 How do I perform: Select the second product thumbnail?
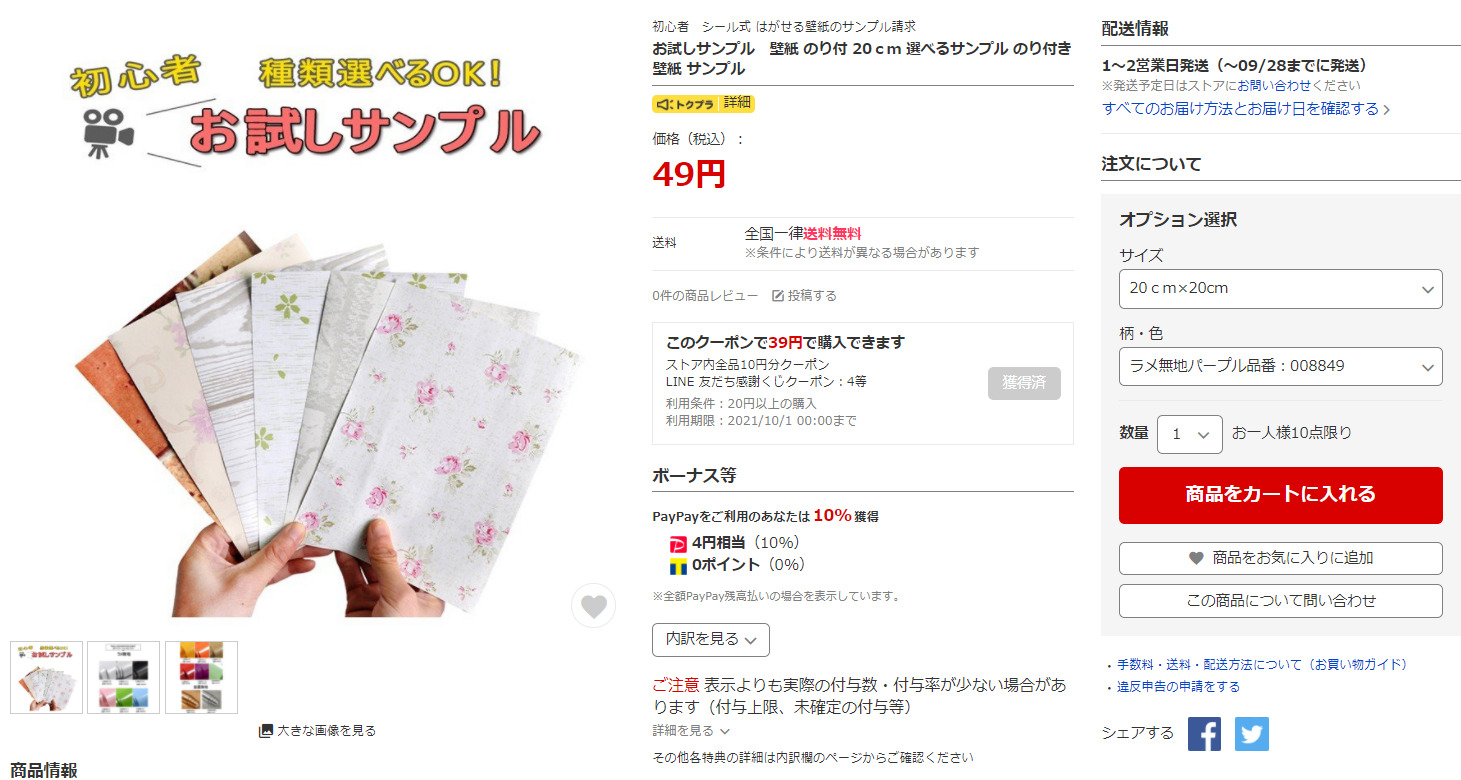(x=123, y=677)
